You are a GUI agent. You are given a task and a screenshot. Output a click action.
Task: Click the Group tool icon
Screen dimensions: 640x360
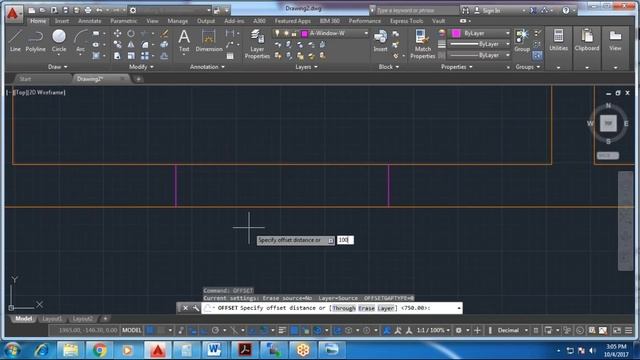pyautogui.click(x=522, y=41)
